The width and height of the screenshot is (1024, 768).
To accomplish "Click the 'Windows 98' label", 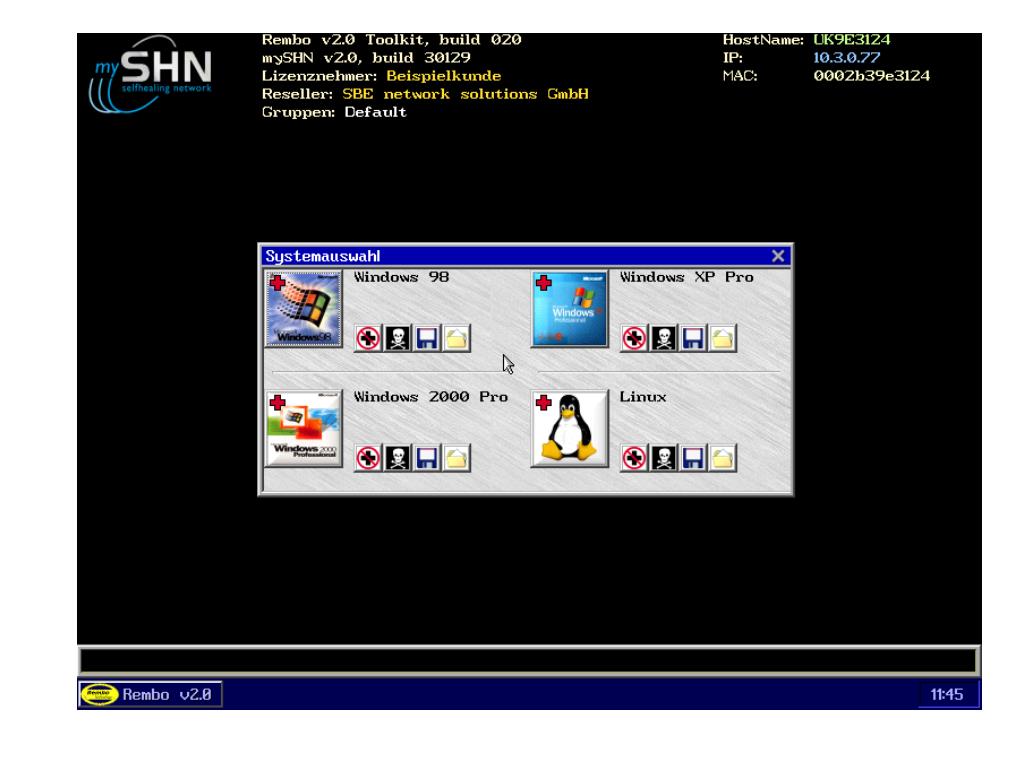I will tap(402, 277).
